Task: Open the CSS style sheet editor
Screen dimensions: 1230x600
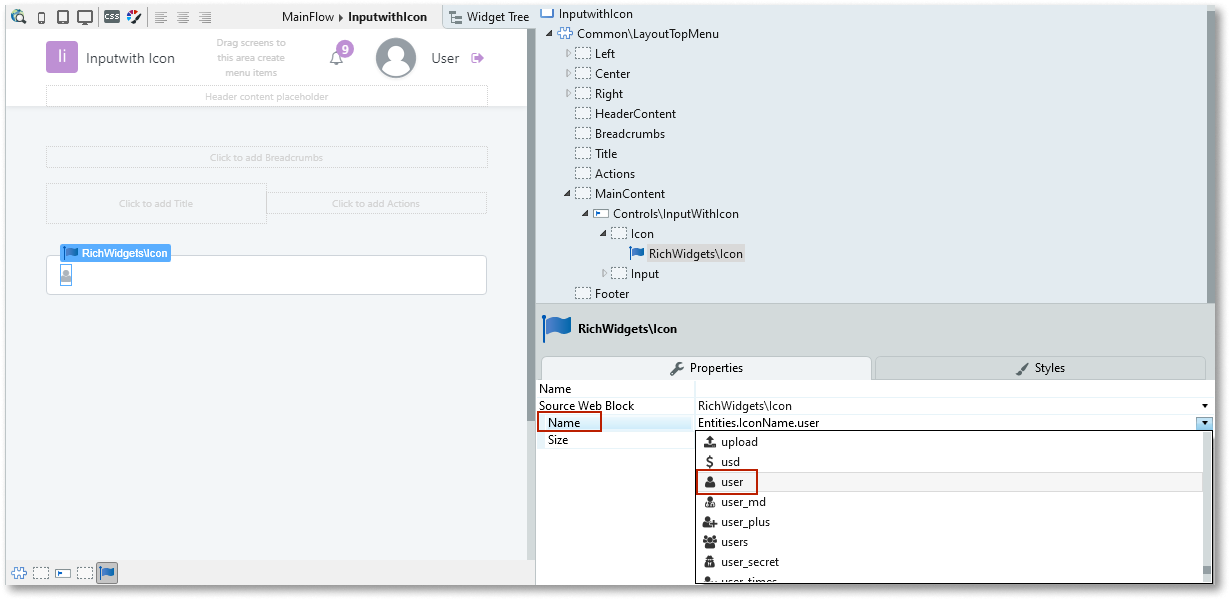Action: point(112,17)
